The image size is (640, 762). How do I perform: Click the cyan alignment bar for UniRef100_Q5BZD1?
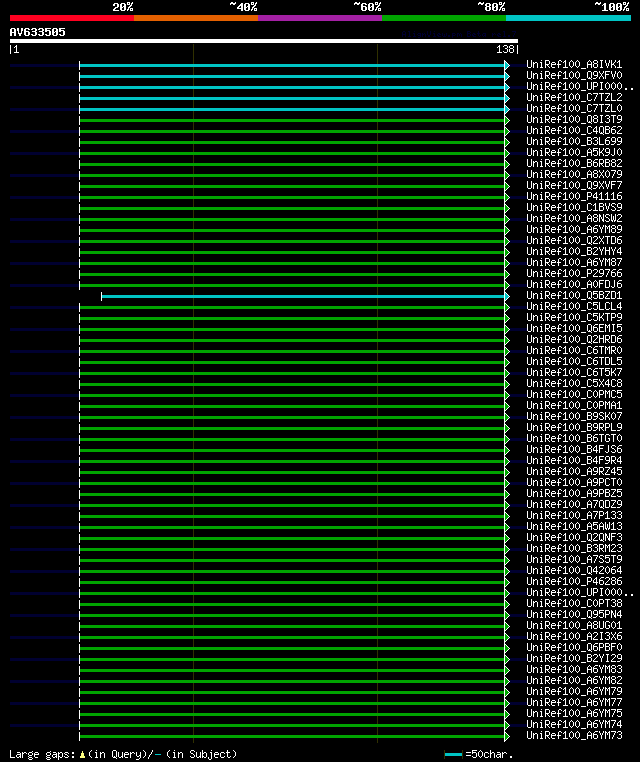305,296
